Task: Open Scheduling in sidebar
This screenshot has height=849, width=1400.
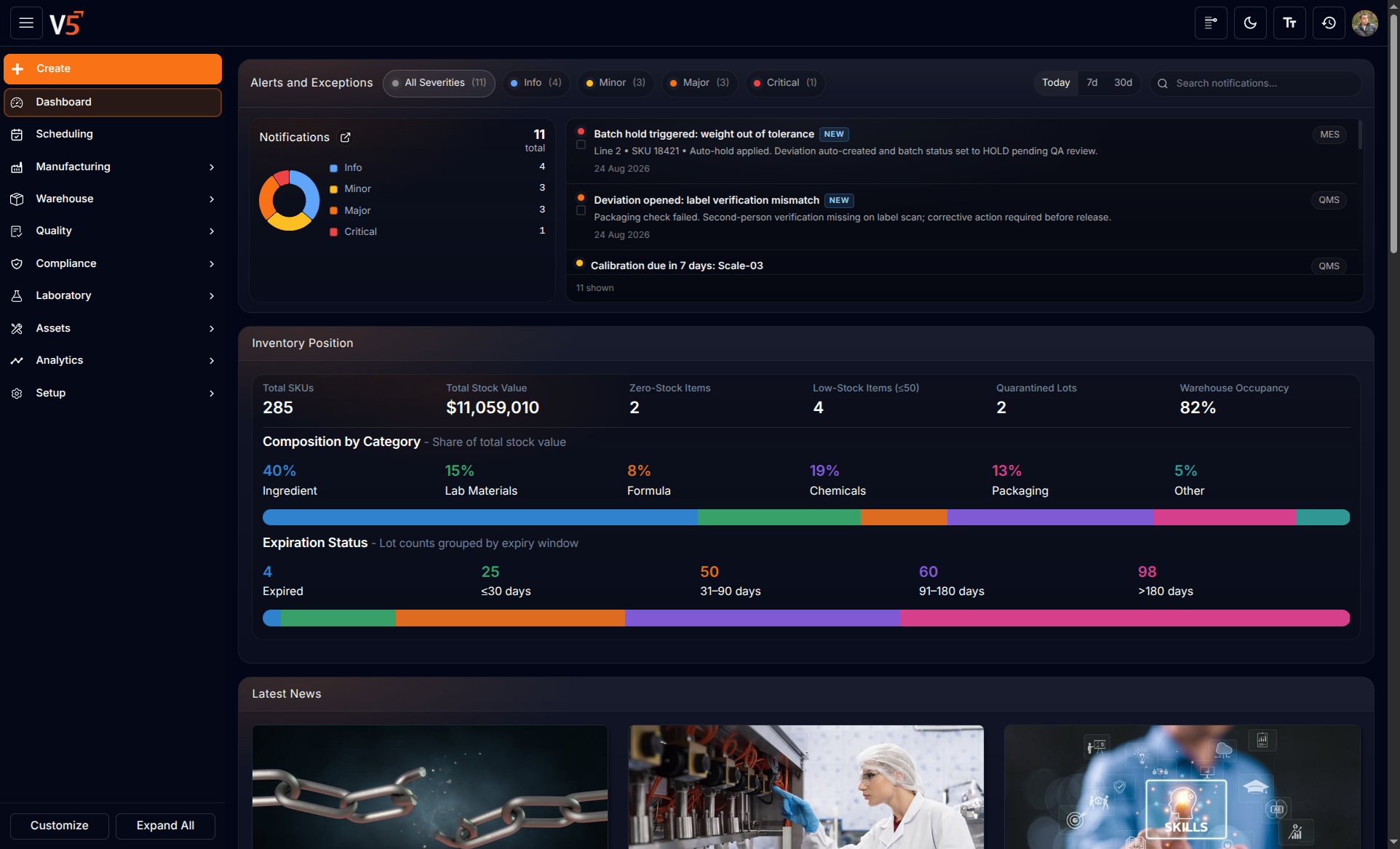Action: 113,135
